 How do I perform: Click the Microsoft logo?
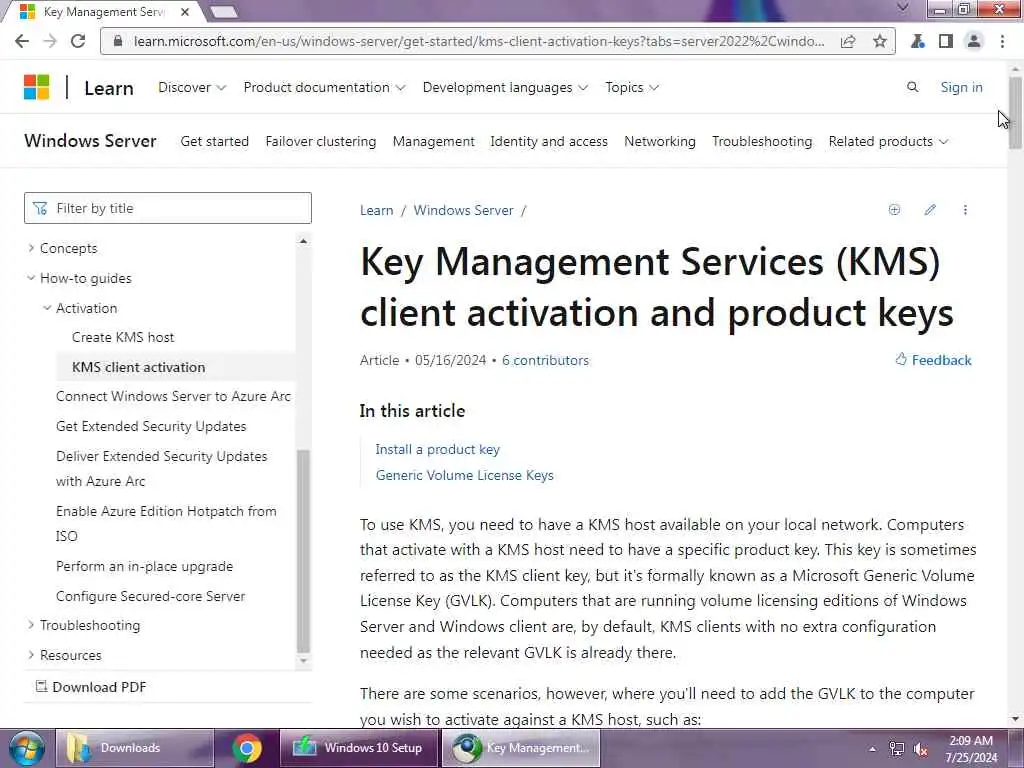[x=37, y=87]
